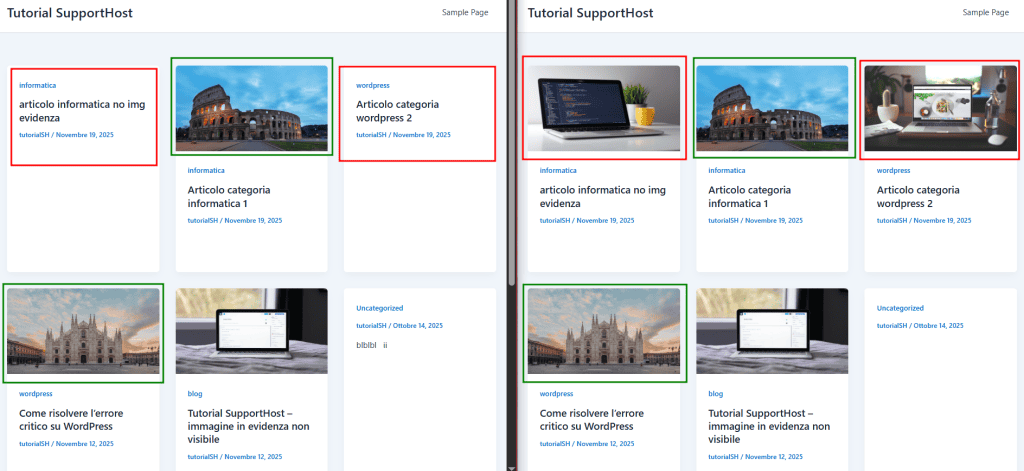Click the 'blblbl ii' excerpt text
This screenshot has width=1024, height=471.
[x=372, y=345]
